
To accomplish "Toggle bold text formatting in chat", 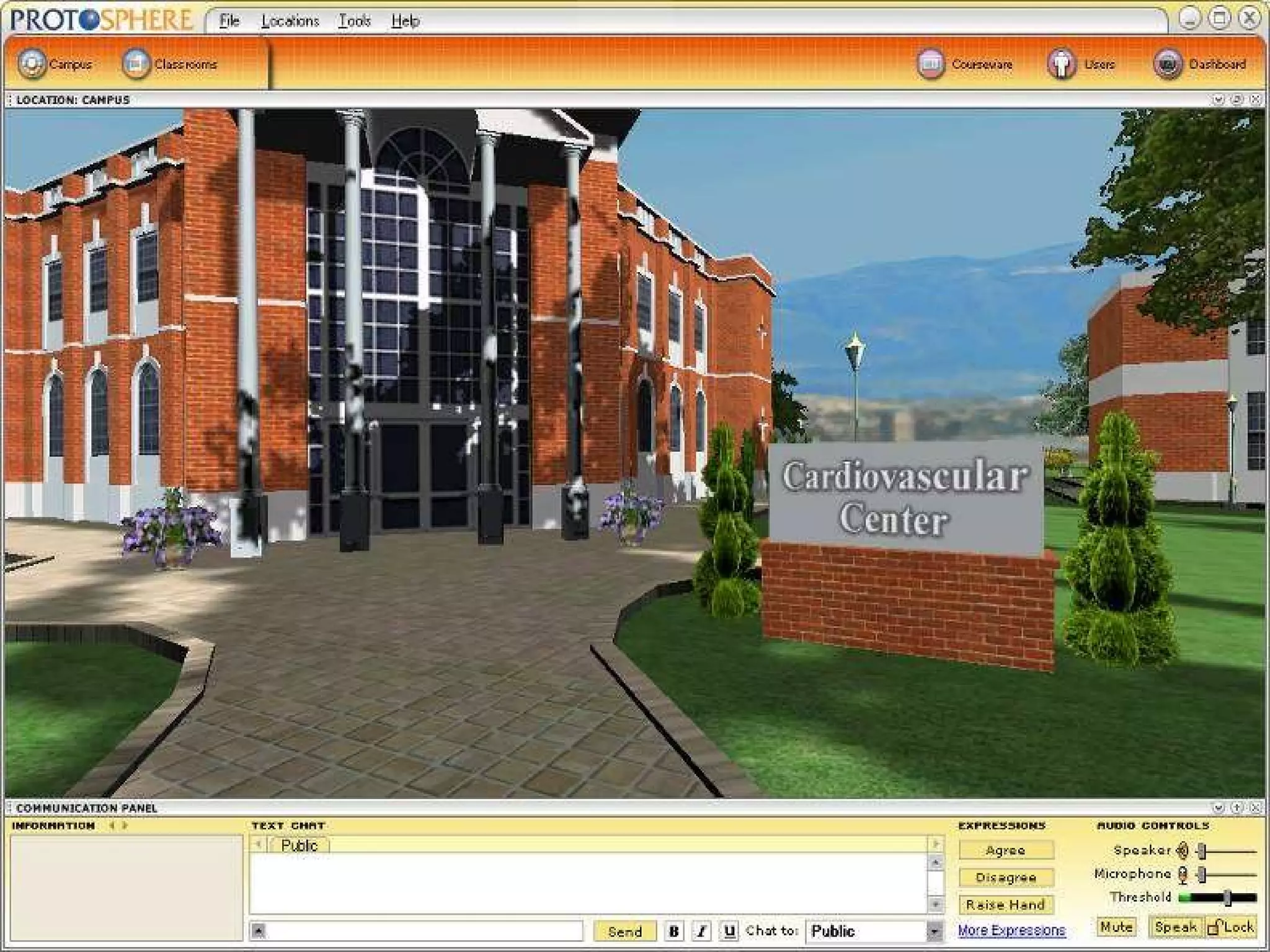I will (x=673, y=931).
